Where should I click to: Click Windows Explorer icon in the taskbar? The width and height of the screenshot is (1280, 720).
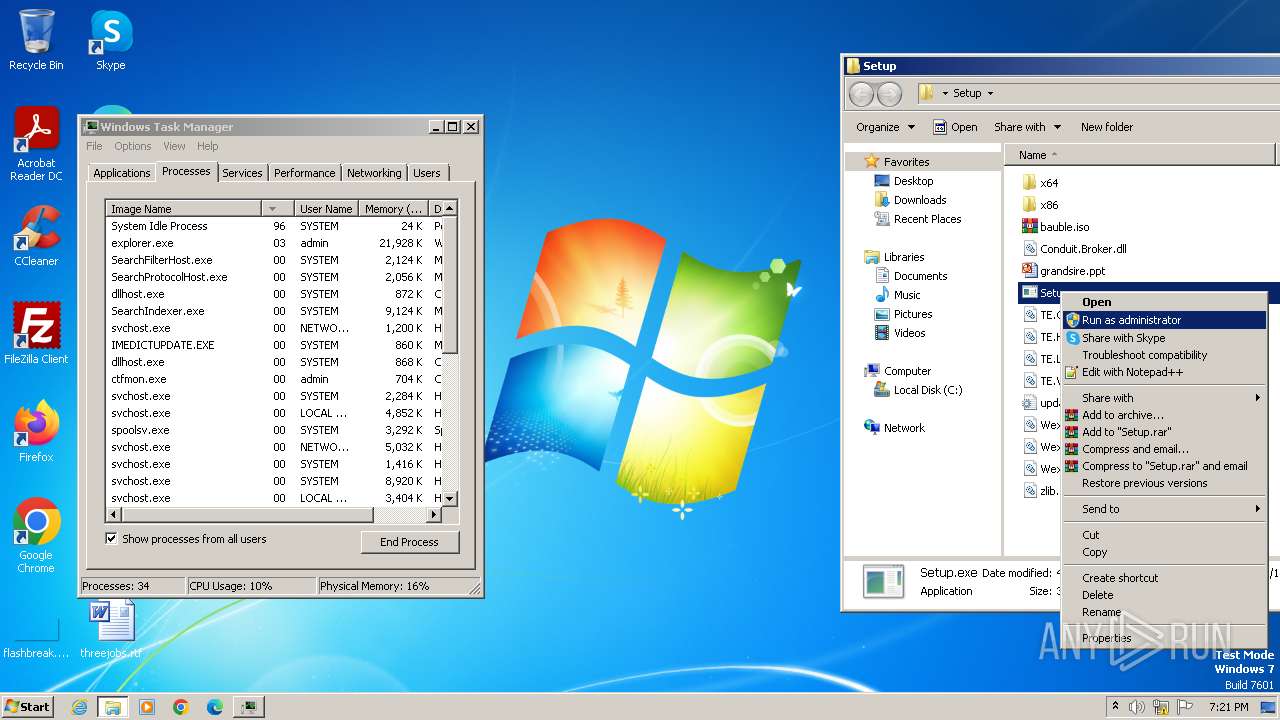(113, 707)
